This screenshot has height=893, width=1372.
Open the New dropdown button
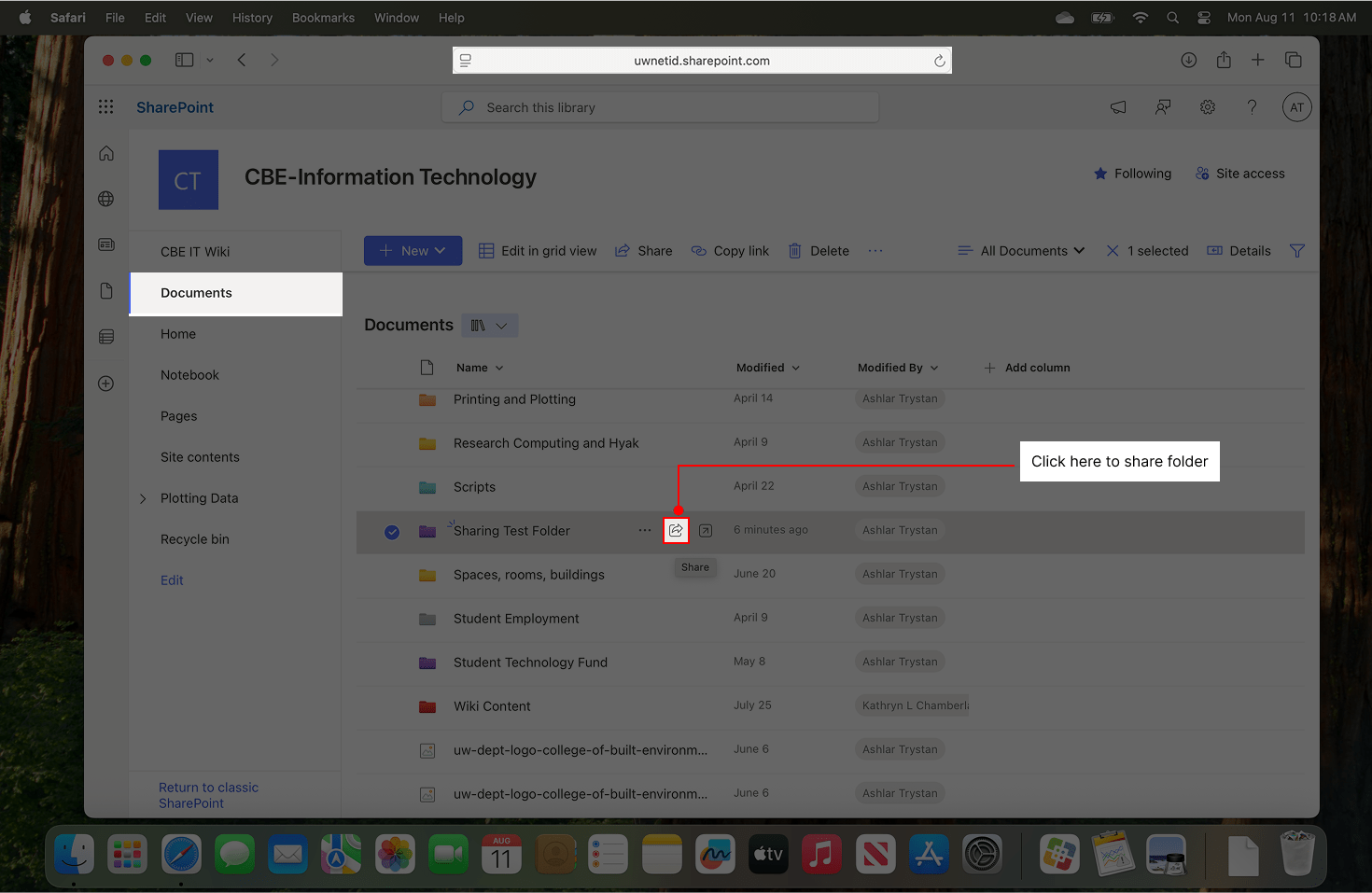(x=413, y=251)
